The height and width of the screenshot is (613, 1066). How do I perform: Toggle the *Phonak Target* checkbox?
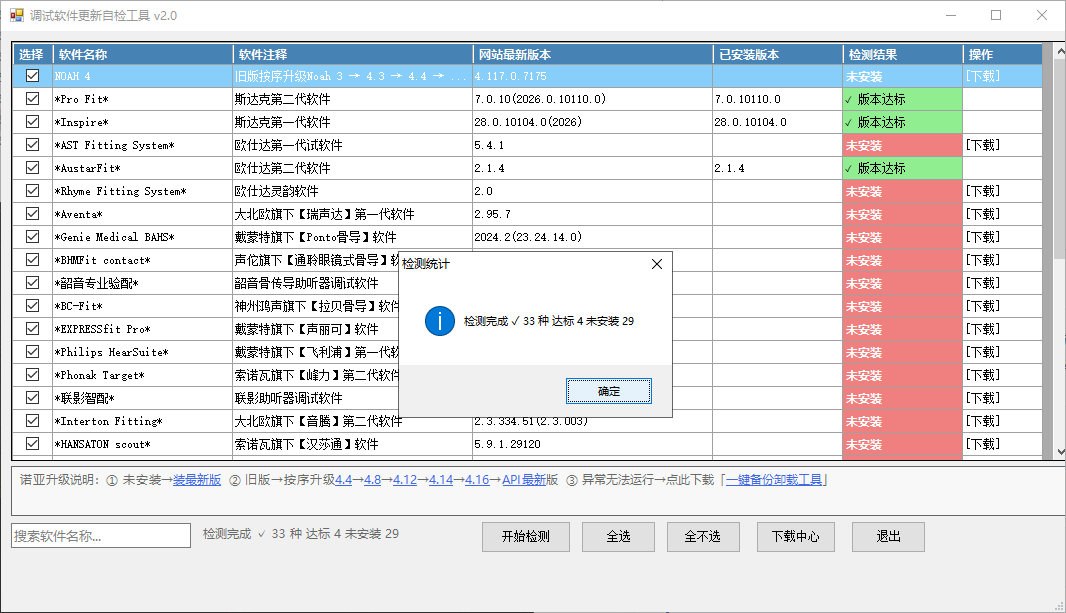(x=32, y=374)
